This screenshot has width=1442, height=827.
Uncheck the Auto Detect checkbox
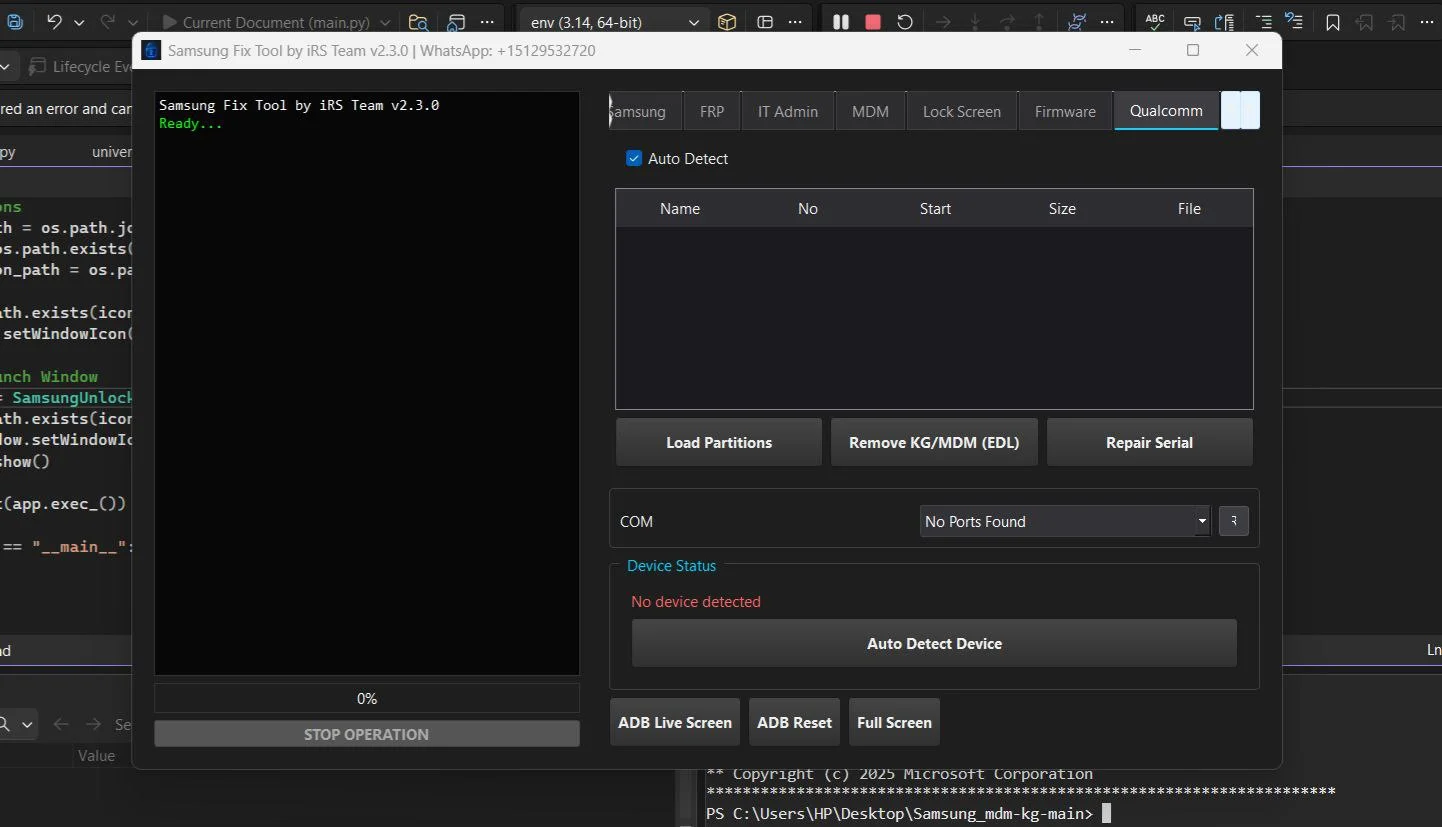[x=633, y=158]
